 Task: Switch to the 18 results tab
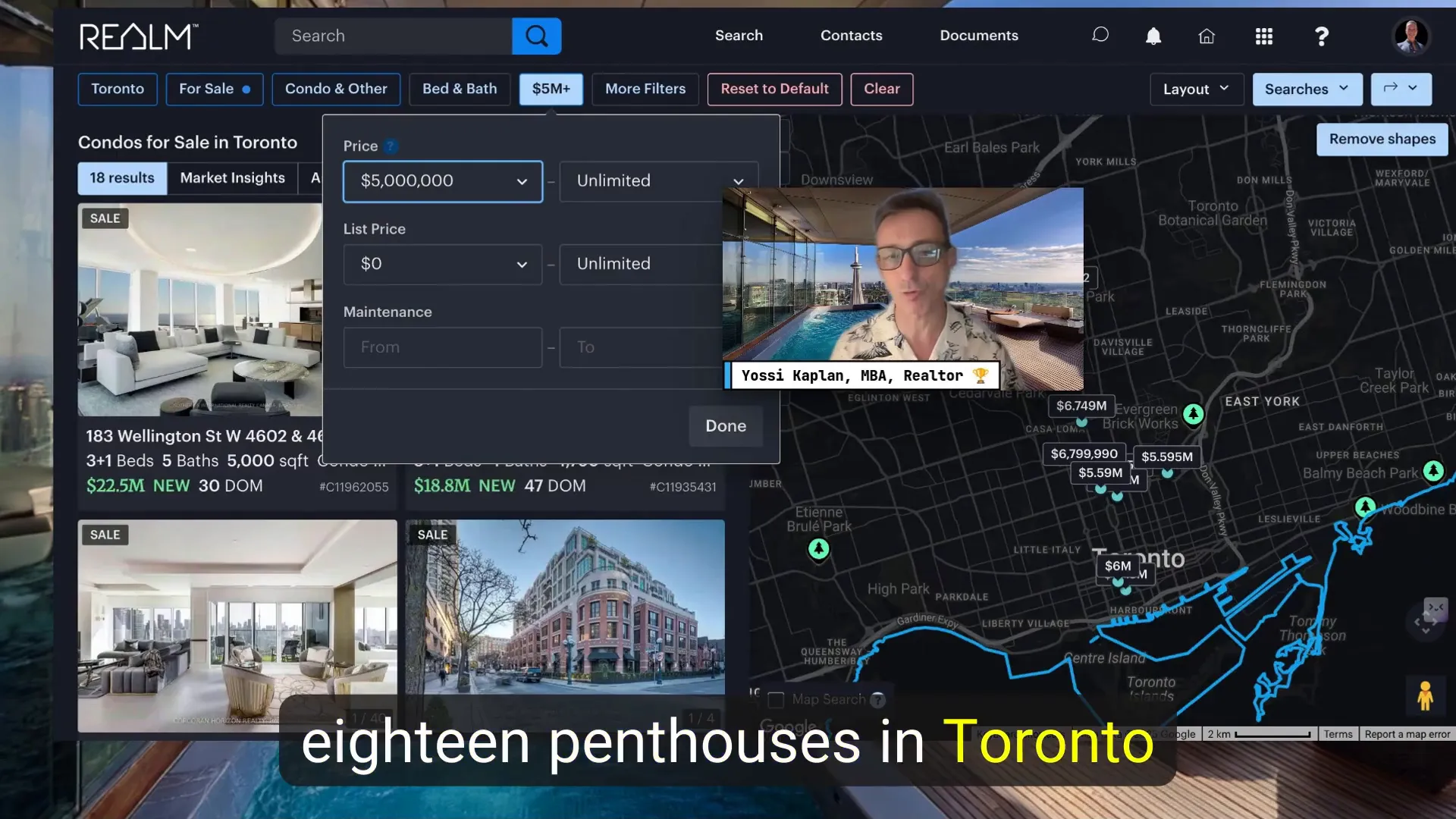[x=122, y=178]
